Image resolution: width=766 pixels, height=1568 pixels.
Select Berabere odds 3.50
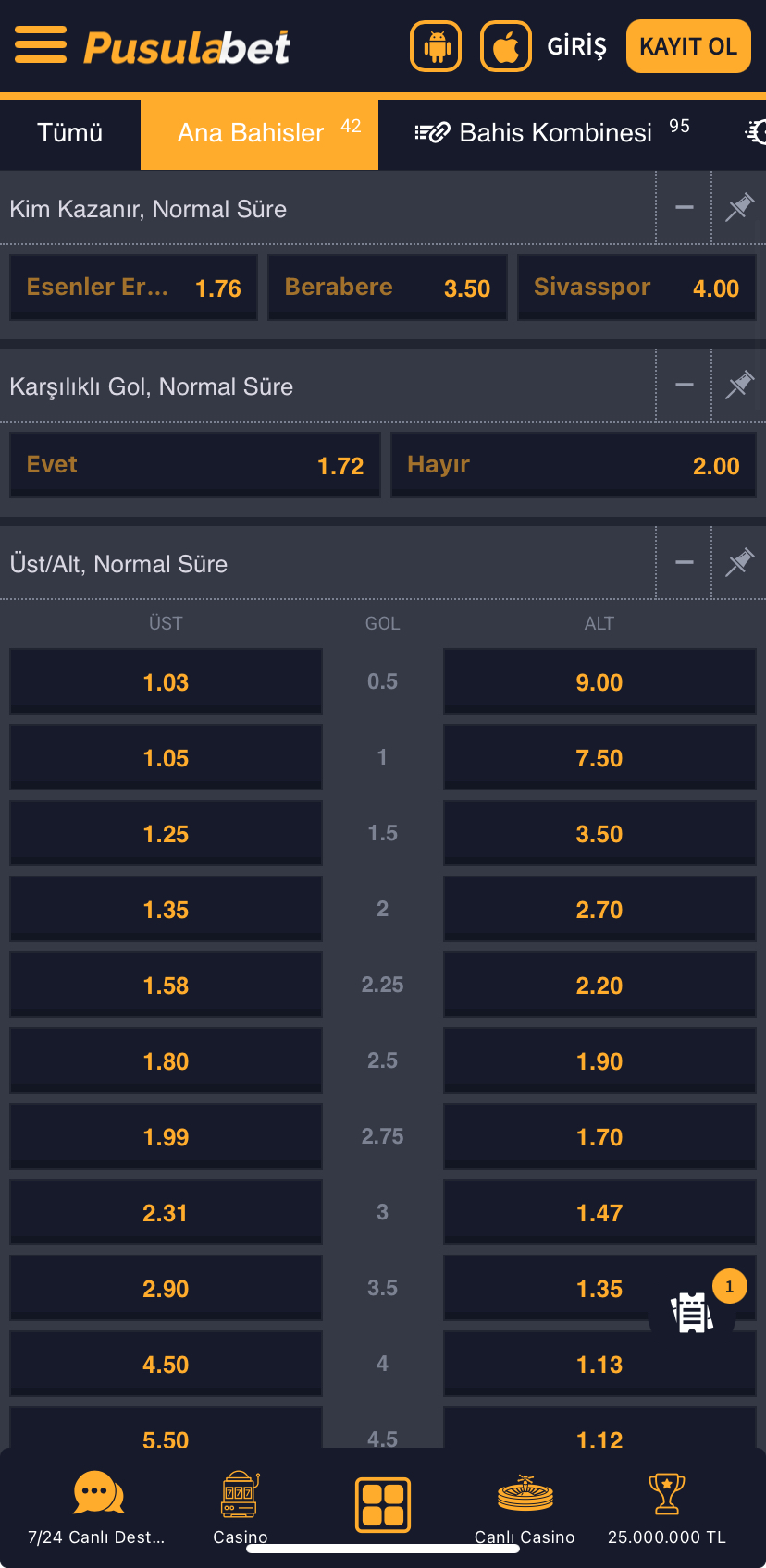pos(388,288)
